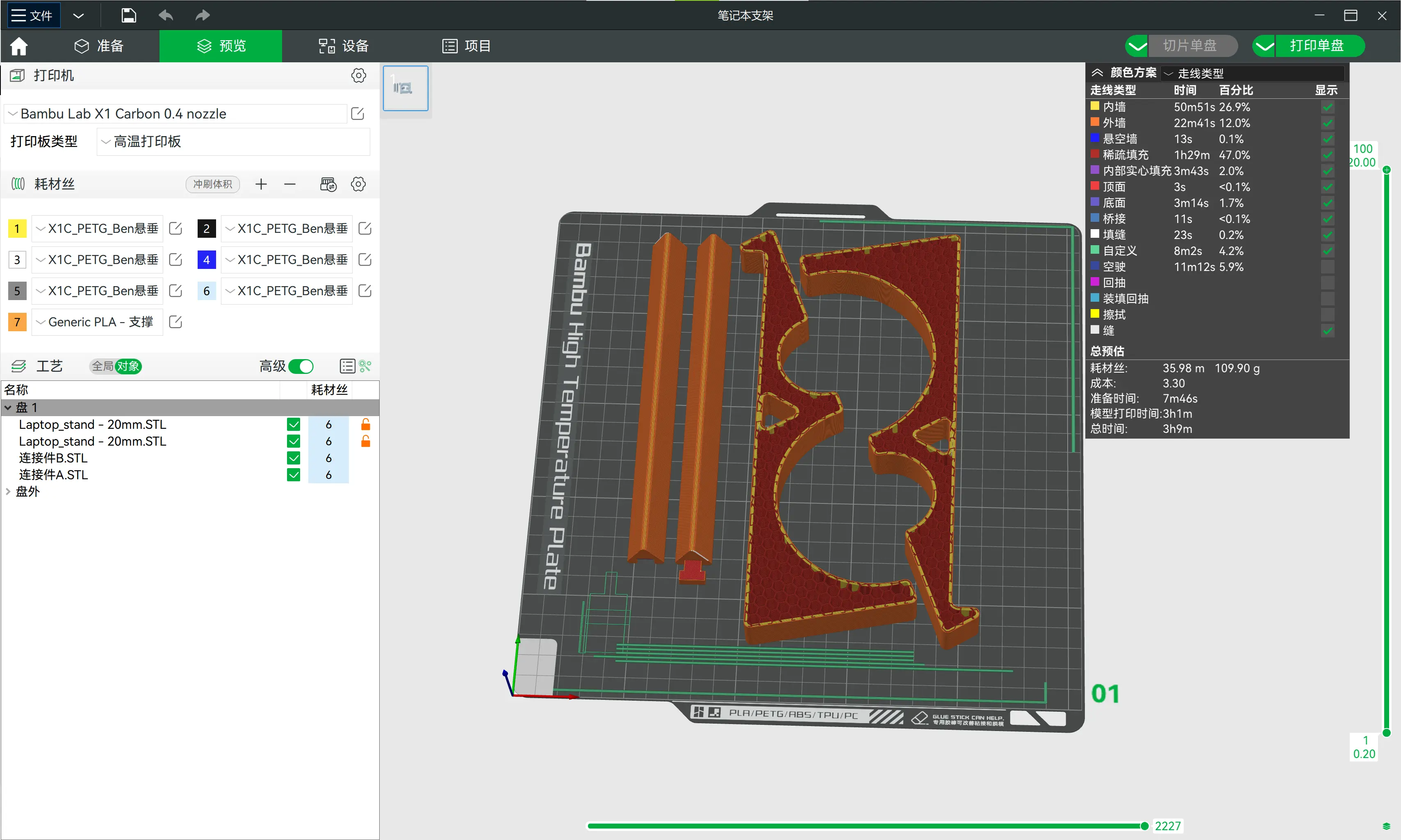Open printer settings gear icon
This screenshot has width=1401, height=840.
(358, 75)
